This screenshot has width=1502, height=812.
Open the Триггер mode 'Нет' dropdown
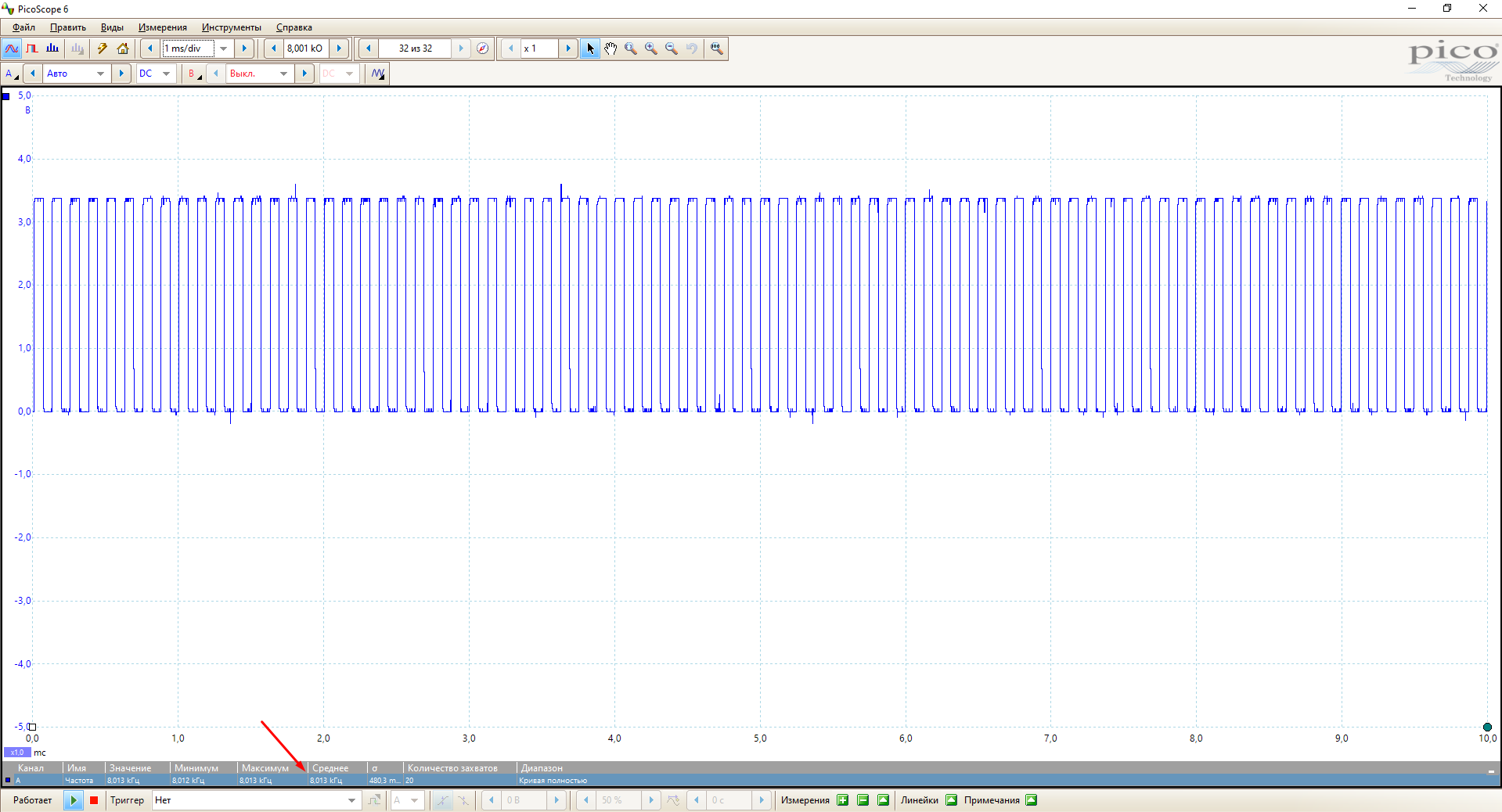pos(255,800)
